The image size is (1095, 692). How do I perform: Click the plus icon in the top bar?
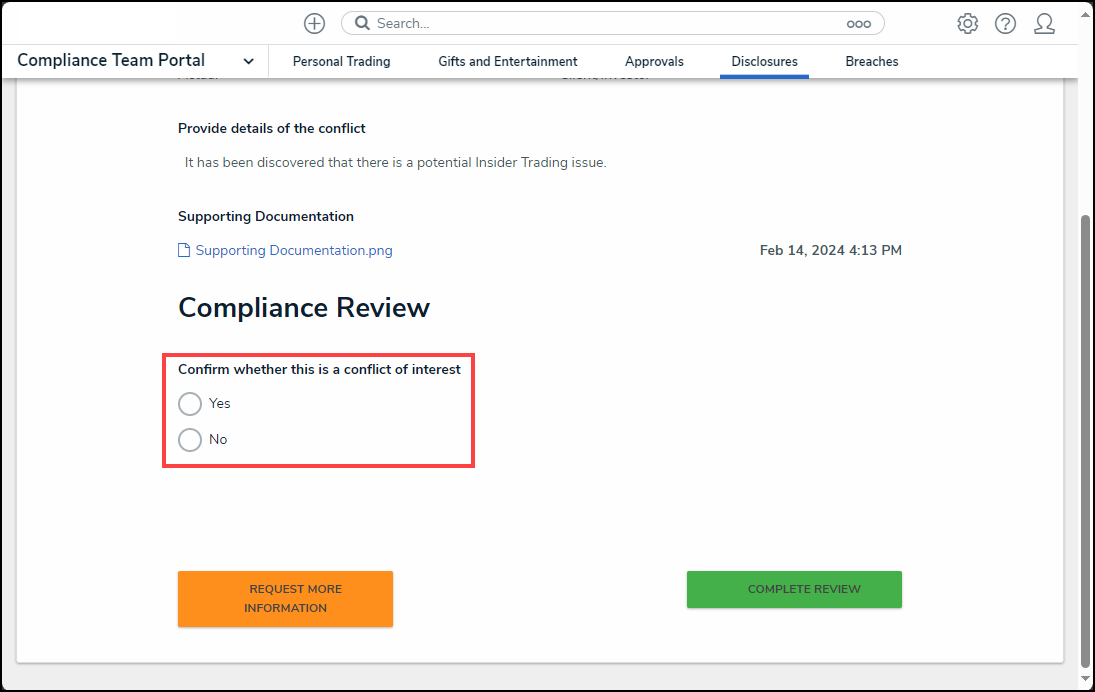click(314, 23)
